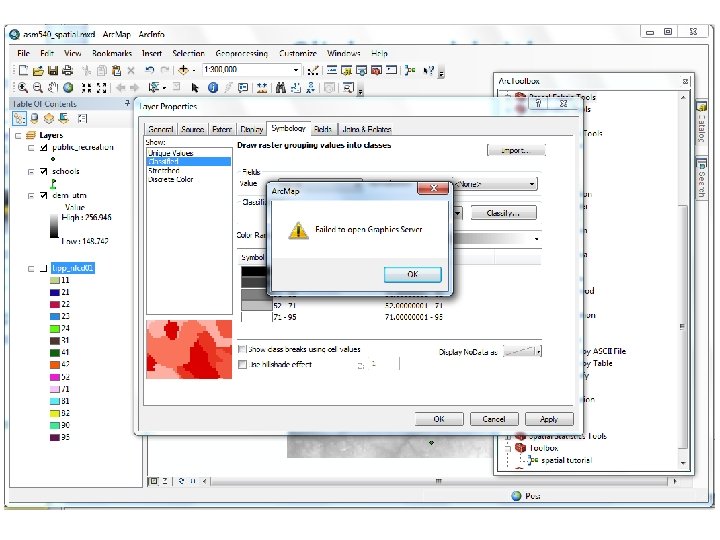Click OK in Layer Properties
The width and height of the screenshot is (720, 540).
439,419
